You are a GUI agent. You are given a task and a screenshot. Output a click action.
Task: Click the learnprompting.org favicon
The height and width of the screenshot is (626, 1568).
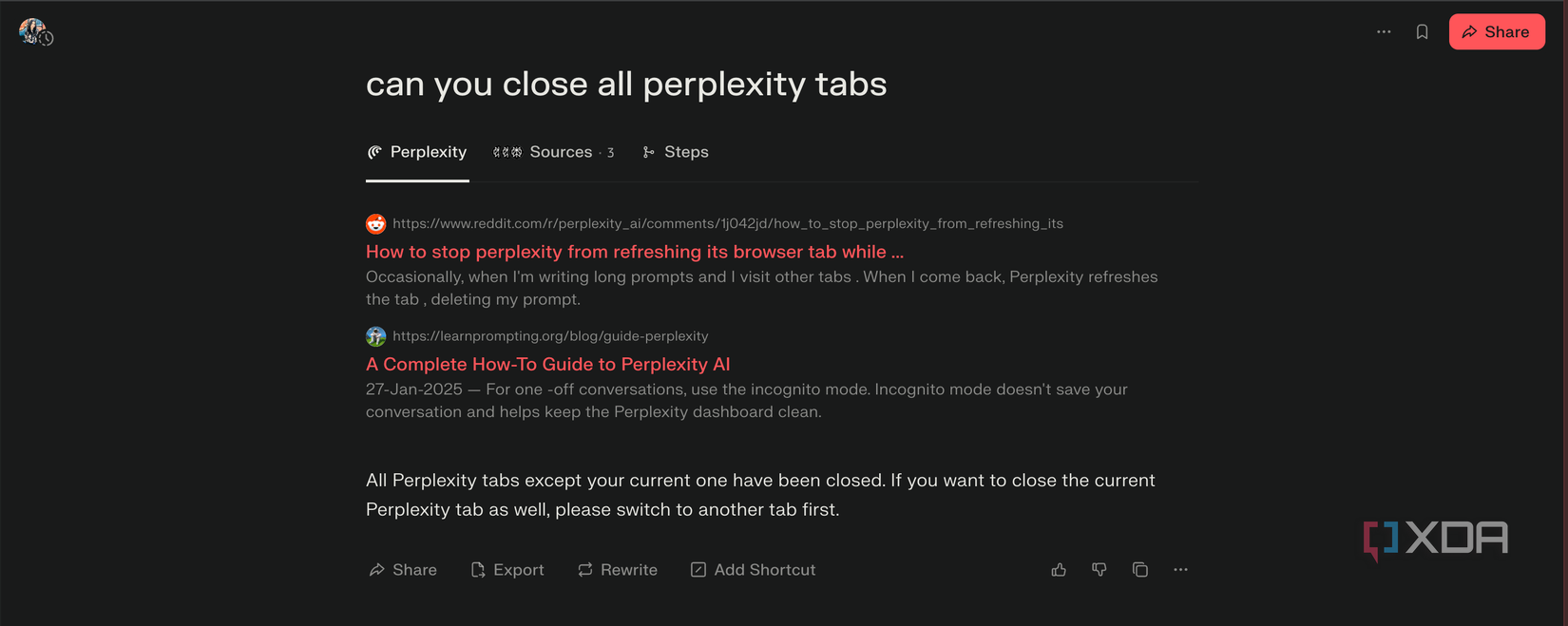click(x=375, y=336)
